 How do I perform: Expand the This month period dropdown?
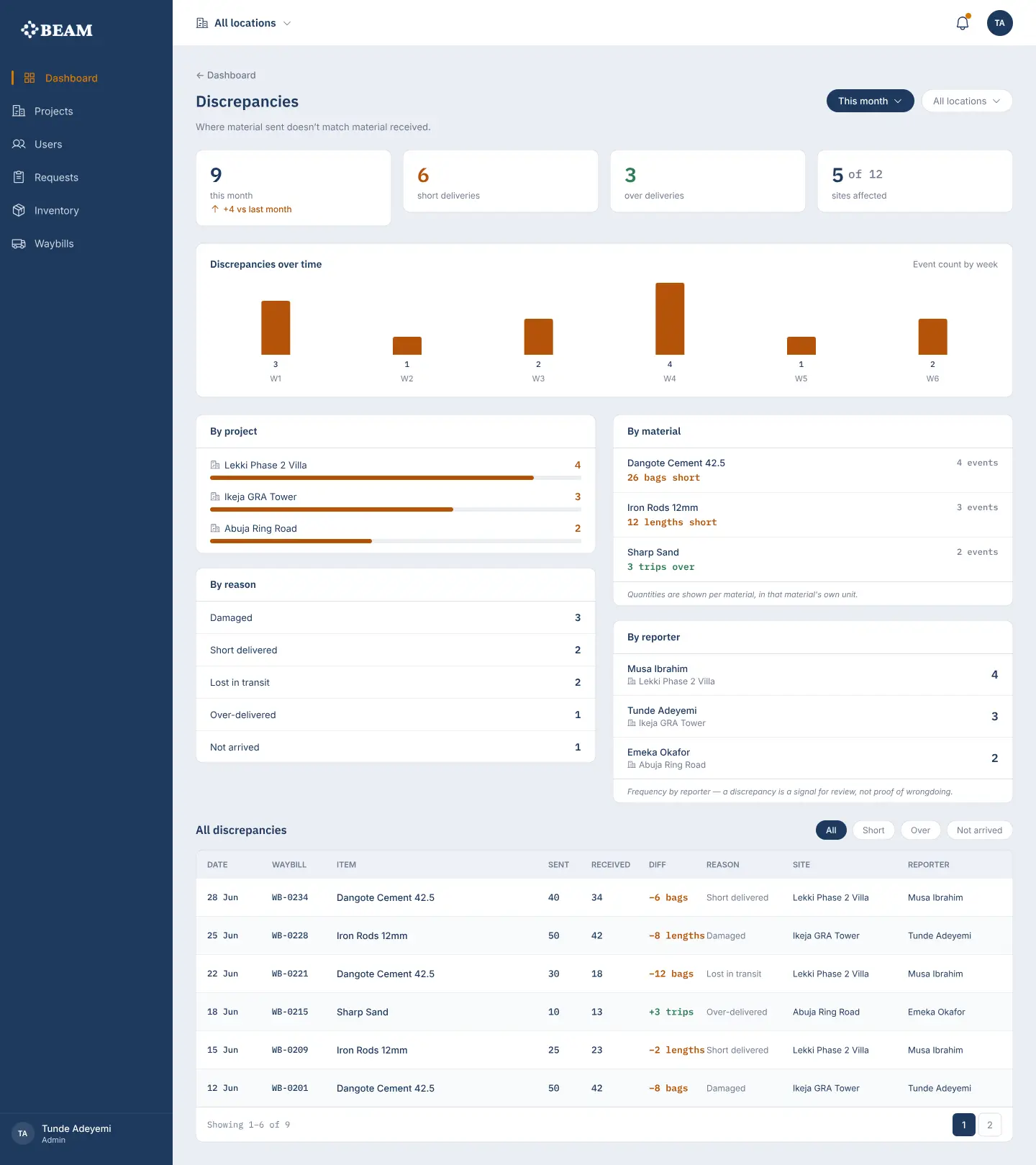point(870,101)
